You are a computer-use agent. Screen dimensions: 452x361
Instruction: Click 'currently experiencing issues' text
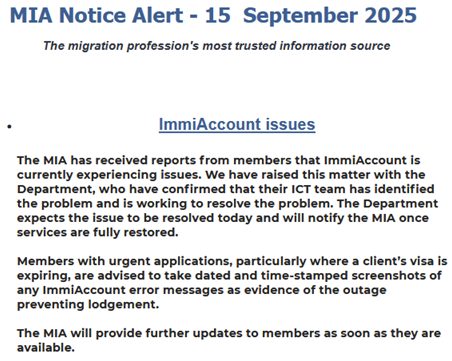[x=109, y=175]
